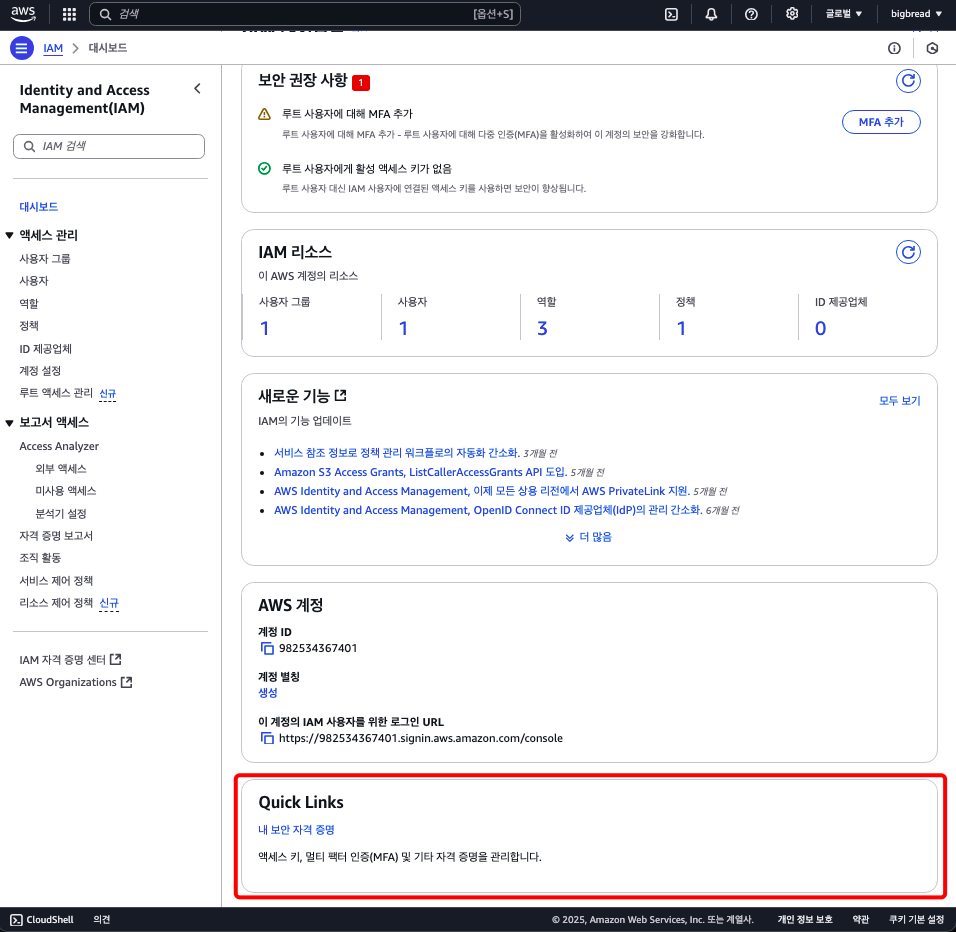Screen dimensions: 956x932
Task: Click the ID 제공업체 count 0
Action: [820, 328]
